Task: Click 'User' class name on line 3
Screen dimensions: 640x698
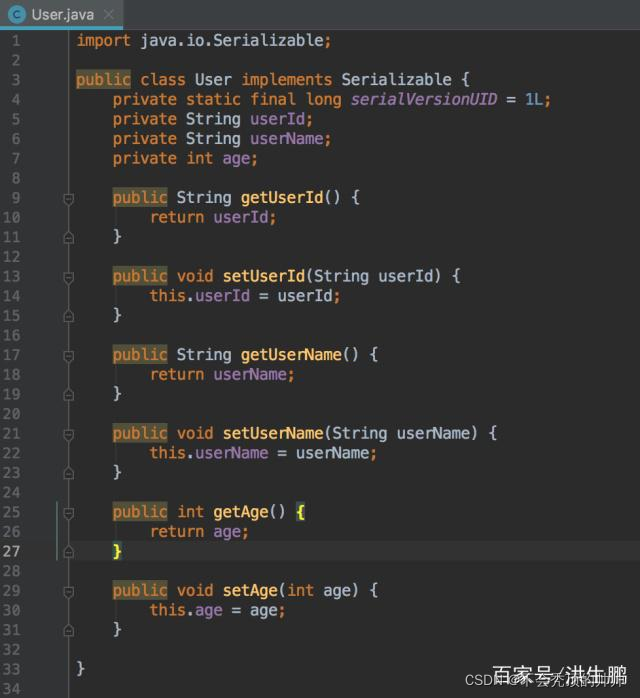Action: pos(213,80)
